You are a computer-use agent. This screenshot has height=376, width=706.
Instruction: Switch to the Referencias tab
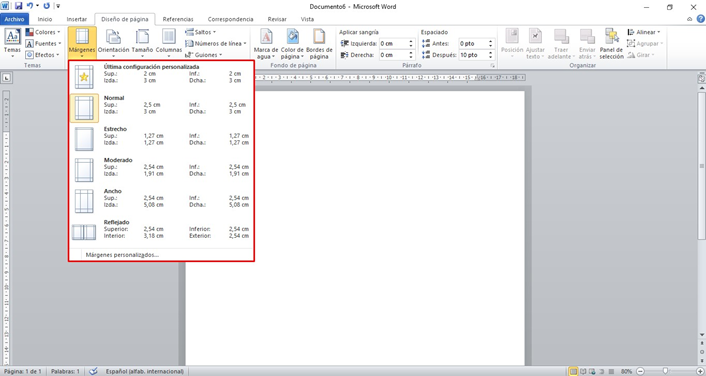pos(178,19)
